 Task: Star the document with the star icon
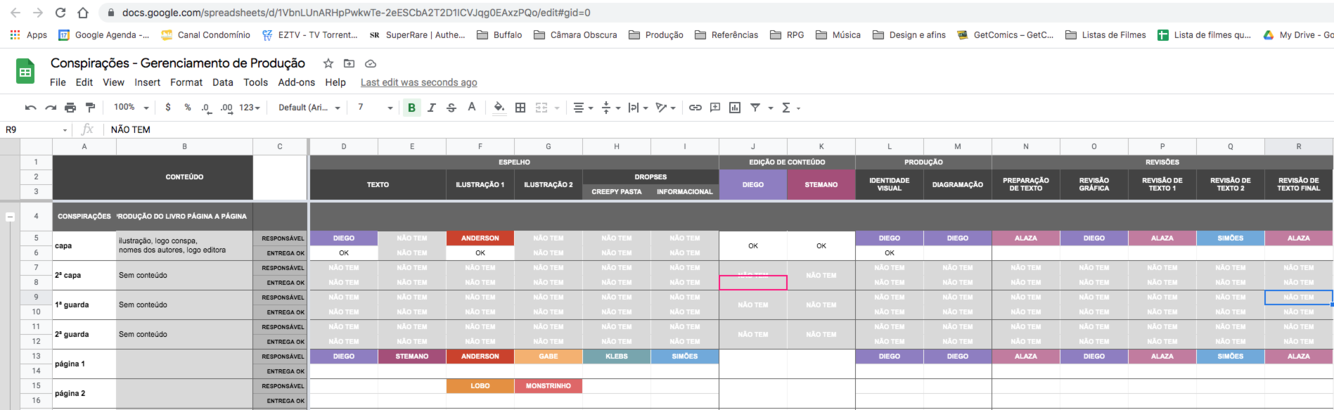pyautogui.click(x=328, y=63)
